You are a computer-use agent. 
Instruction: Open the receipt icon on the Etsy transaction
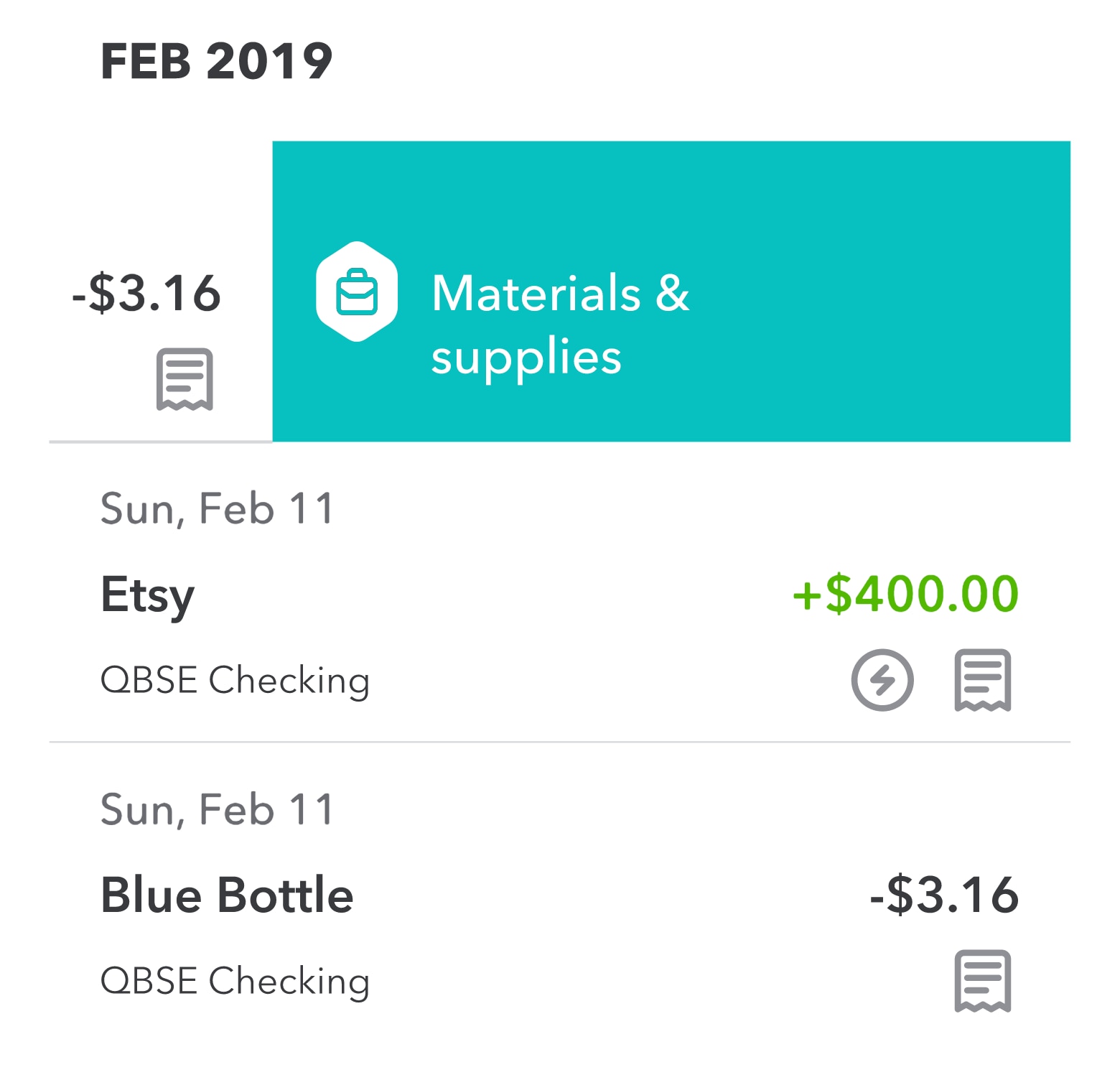click(x=982, y=680)
